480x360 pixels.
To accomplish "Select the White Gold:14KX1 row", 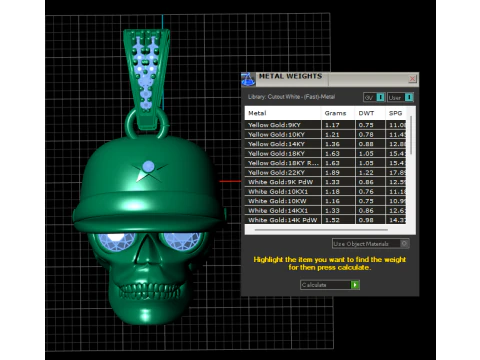I will 325,210.
